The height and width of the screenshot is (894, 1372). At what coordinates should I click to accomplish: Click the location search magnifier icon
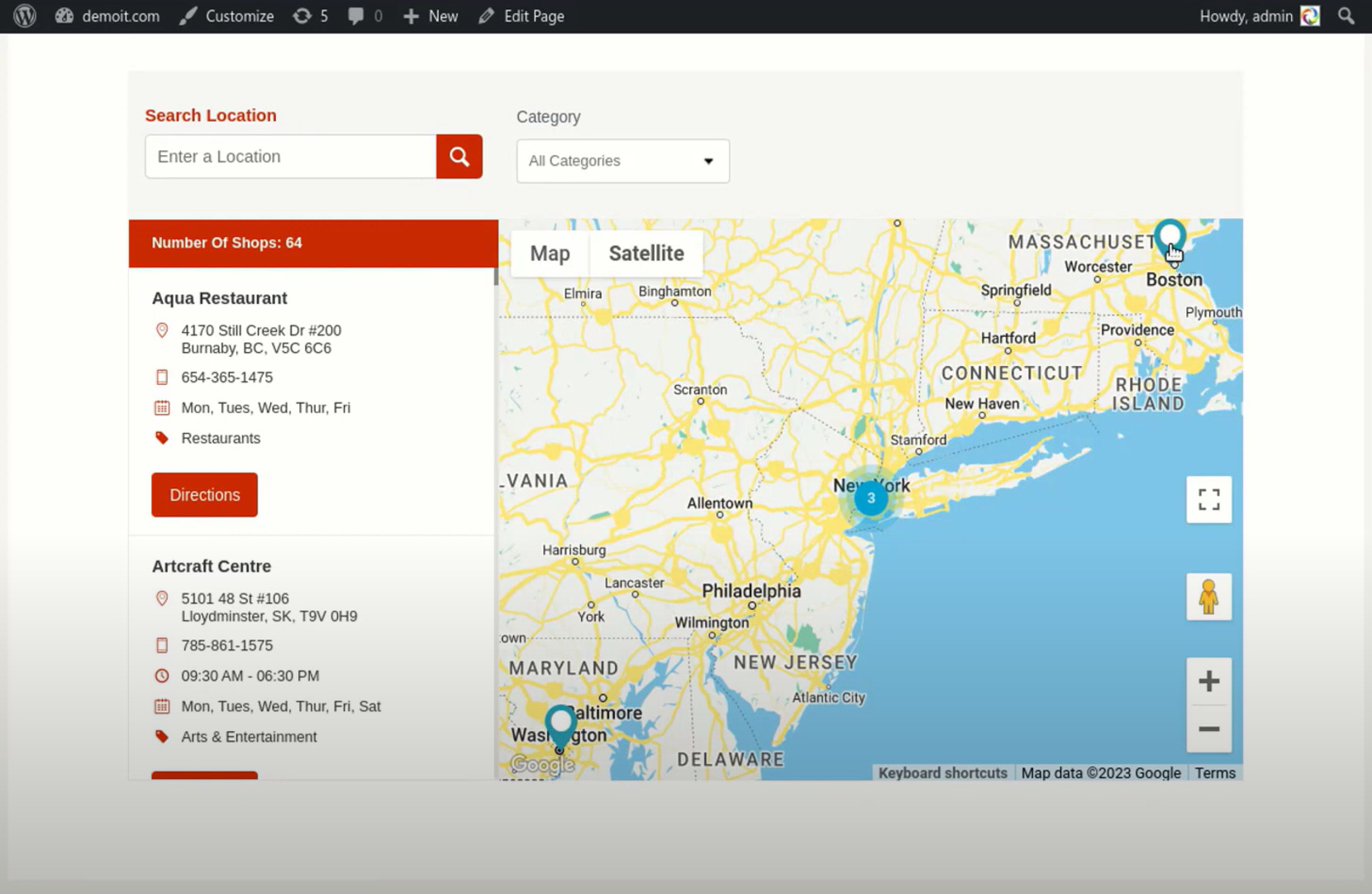tap(459, 156)
